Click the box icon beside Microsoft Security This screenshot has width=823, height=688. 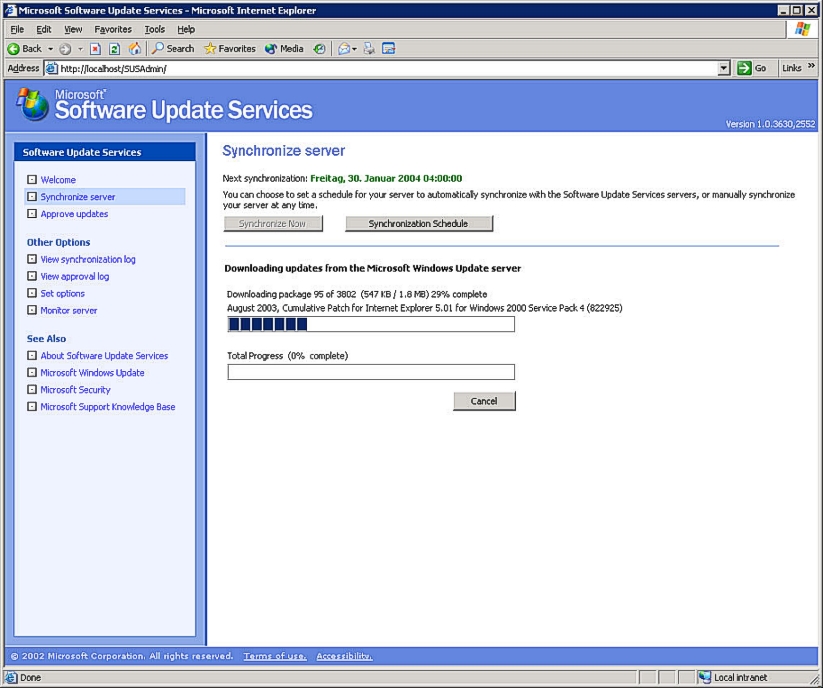pos(32,389)
